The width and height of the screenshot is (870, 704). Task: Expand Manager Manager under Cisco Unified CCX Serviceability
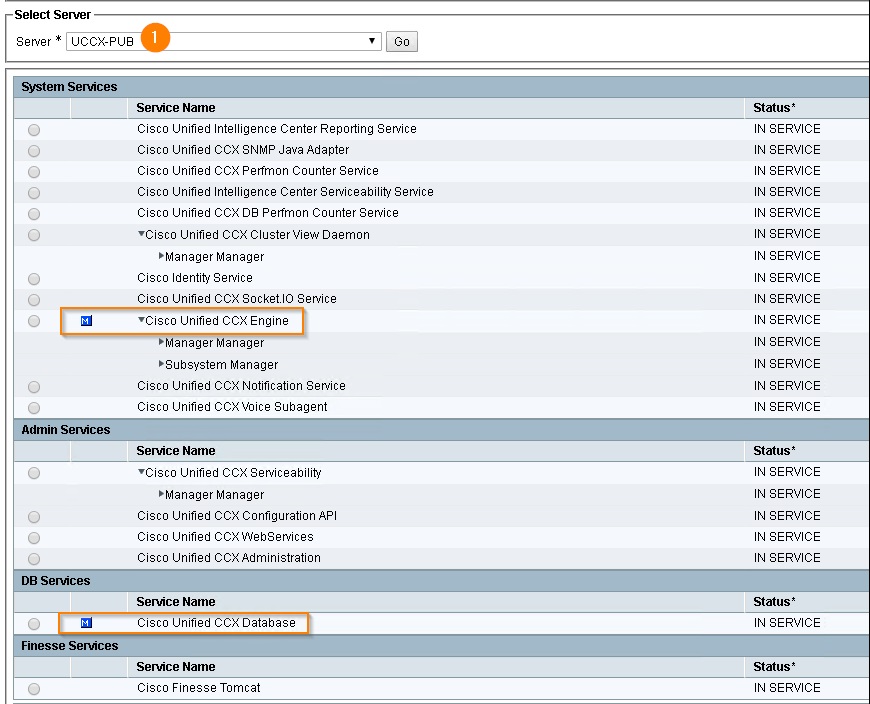tap(161, 494)
